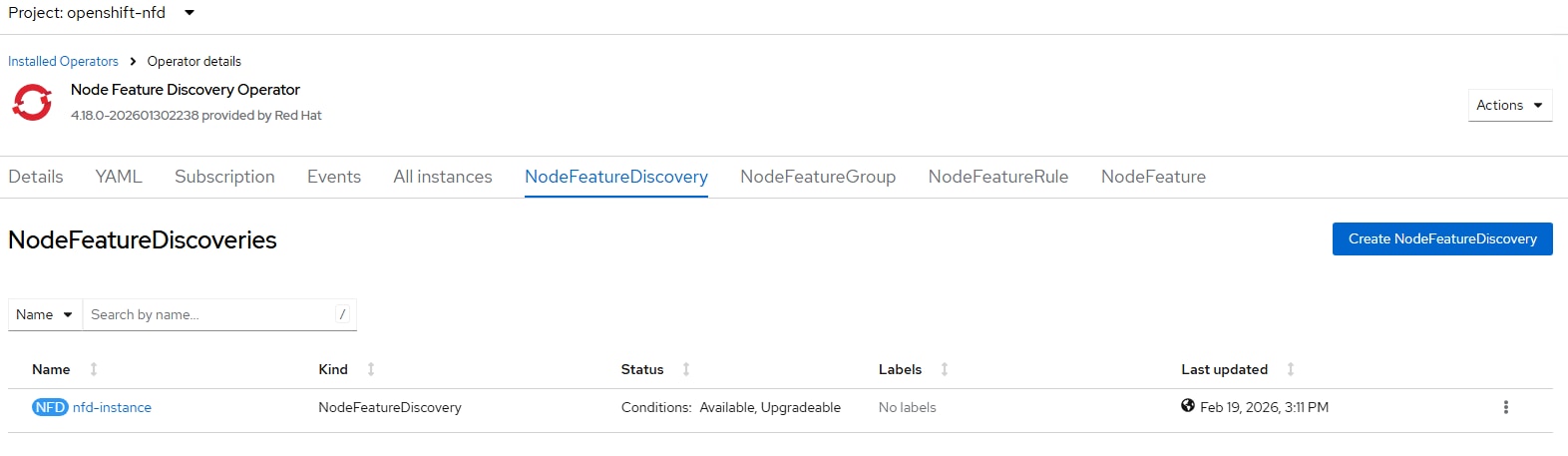The height and width of the screenshot is (456, 1568).
Task: Open the Name filter type dropdown
Action: 45,314
